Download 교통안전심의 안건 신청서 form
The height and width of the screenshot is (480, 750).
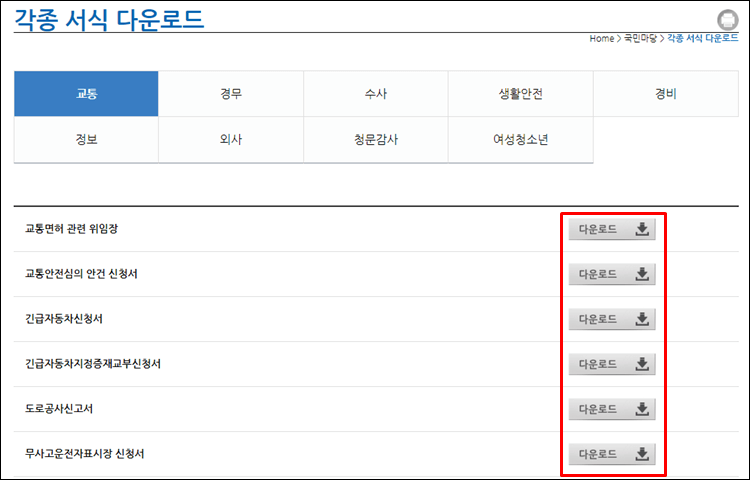(612, 274)
